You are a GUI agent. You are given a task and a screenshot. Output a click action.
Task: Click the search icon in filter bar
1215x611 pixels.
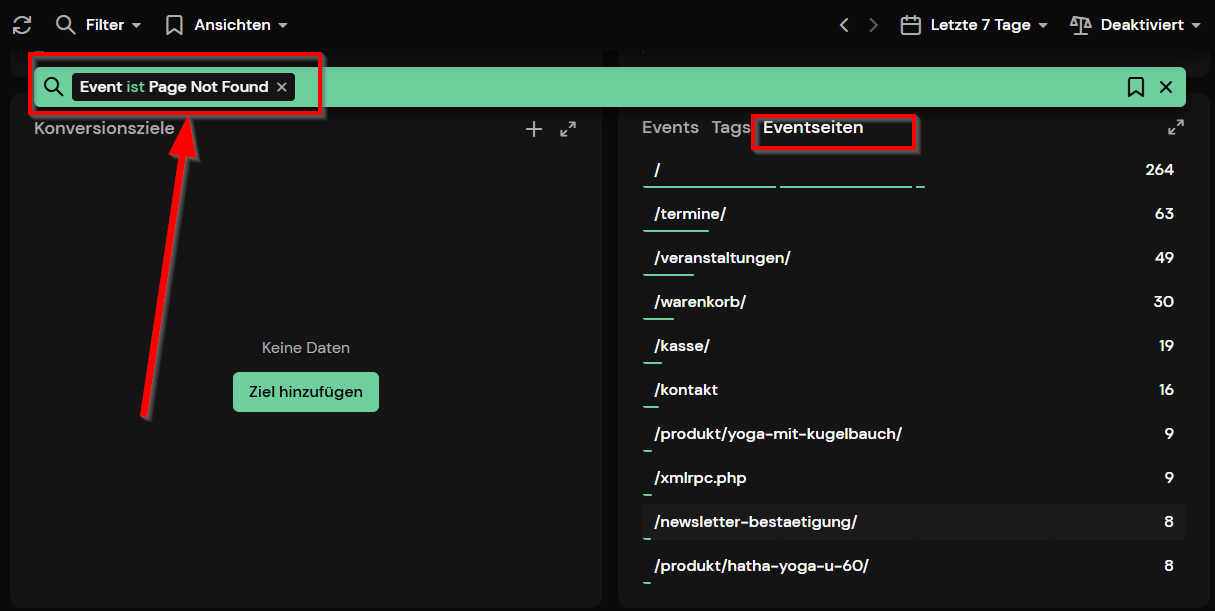(x=54, y=87)
